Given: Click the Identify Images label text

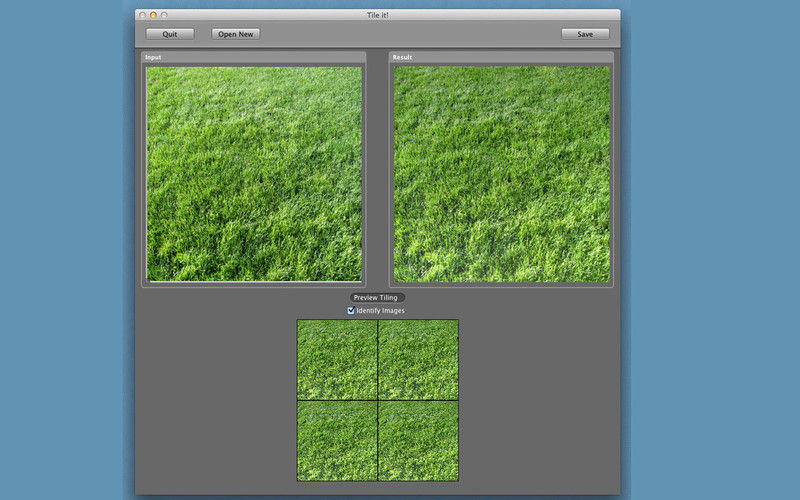Looking at the screenshot, I should tap(381, 310).
